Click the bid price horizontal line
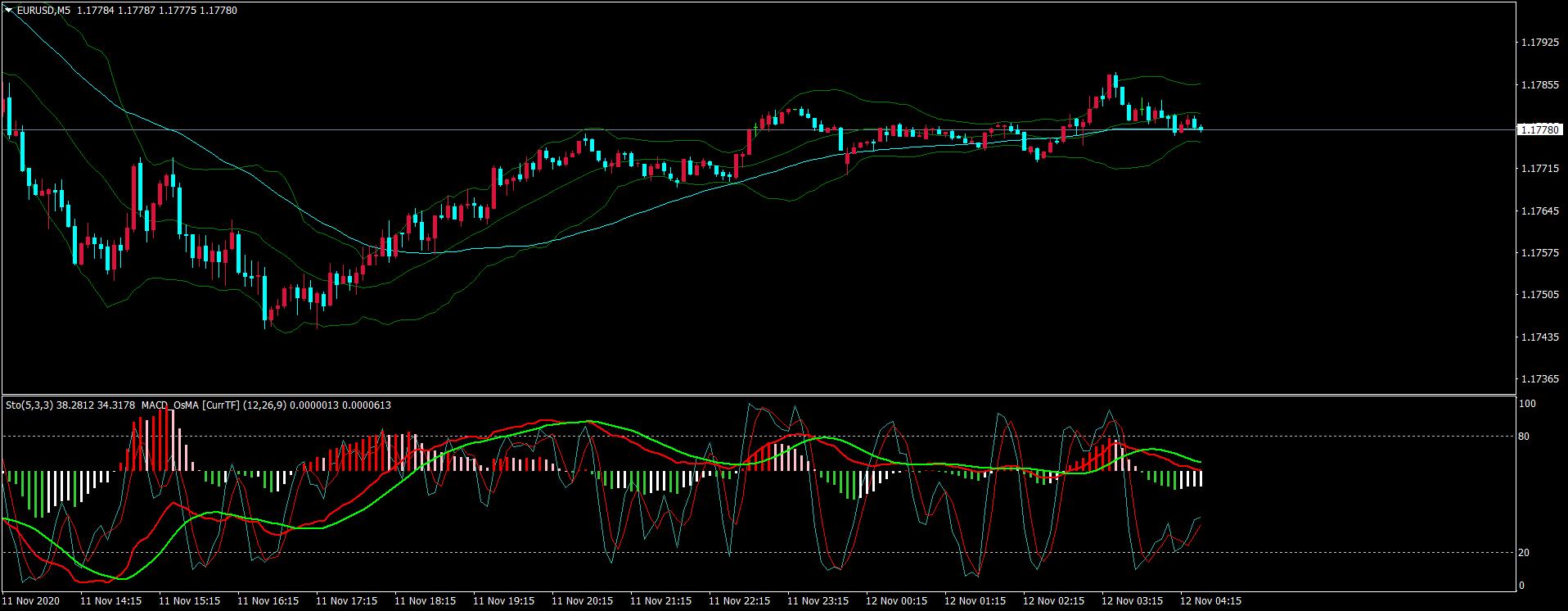The image size is (1568, 611). click(758, 129)
